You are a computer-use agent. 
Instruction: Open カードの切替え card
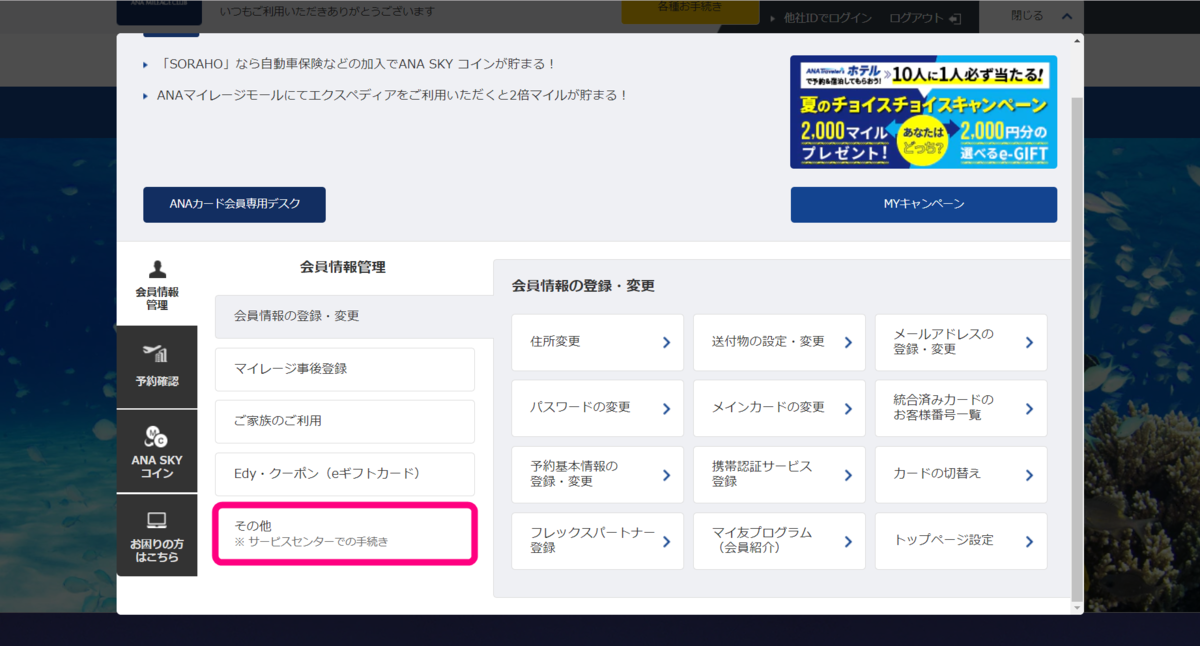(x=961, y=474)
